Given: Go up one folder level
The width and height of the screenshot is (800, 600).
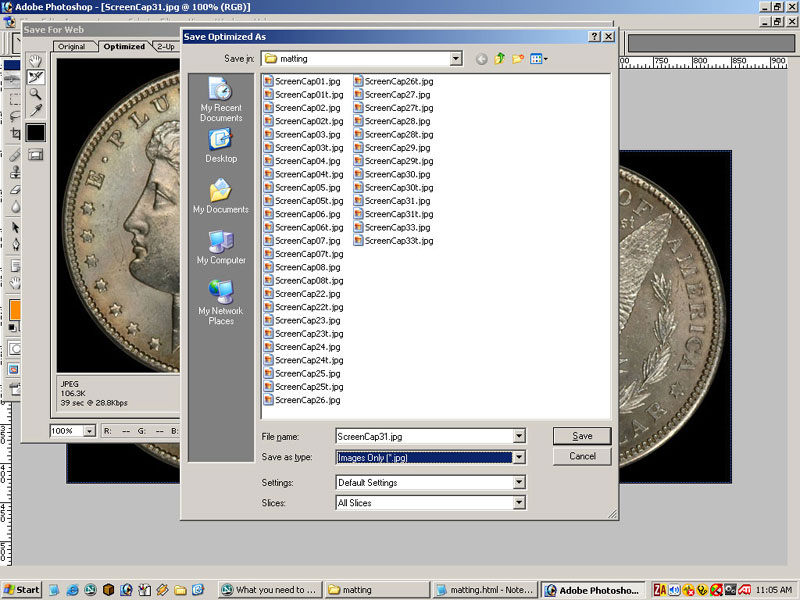Looking at the screenshot, I should point(500,59).
